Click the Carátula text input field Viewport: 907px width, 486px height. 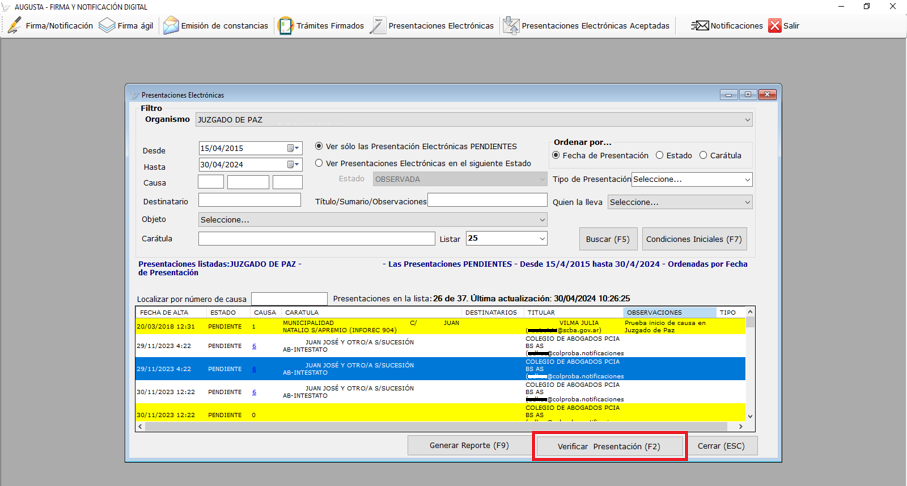pos(316,239)
